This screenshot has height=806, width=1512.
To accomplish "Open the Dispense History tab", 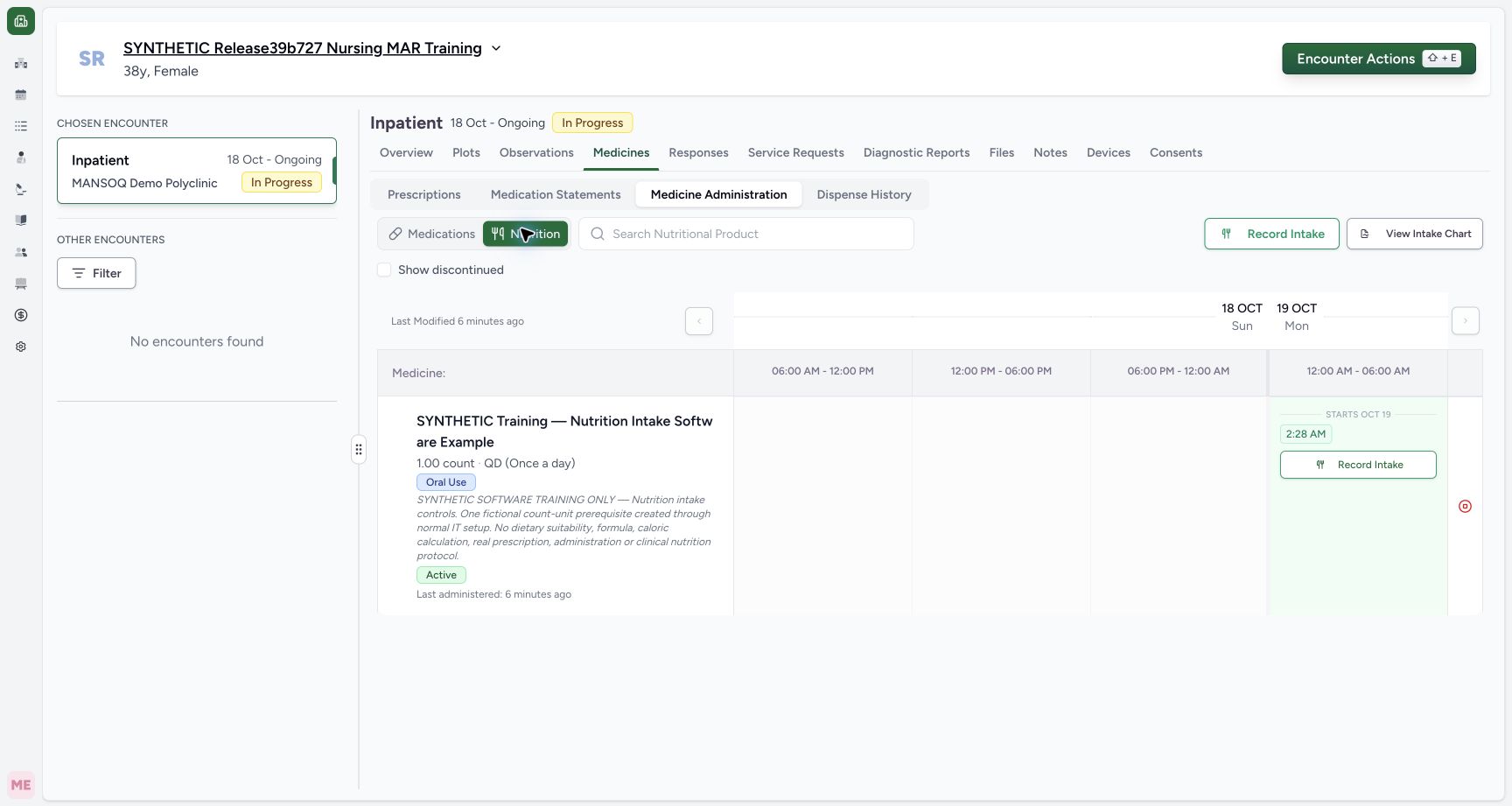I will pyautogui.click(x=864, y=194).
